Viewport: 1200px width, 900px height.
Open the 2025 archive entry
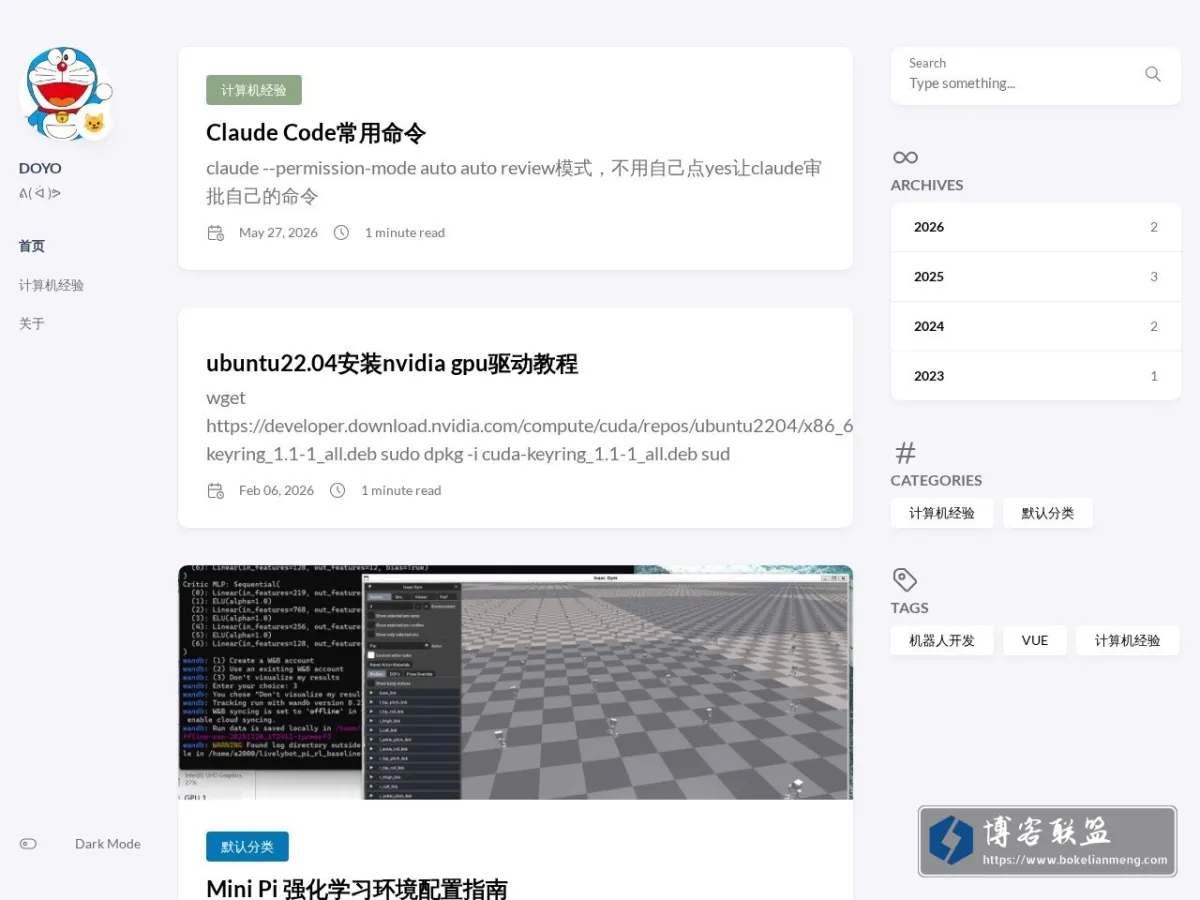[x=1036, y=277]
